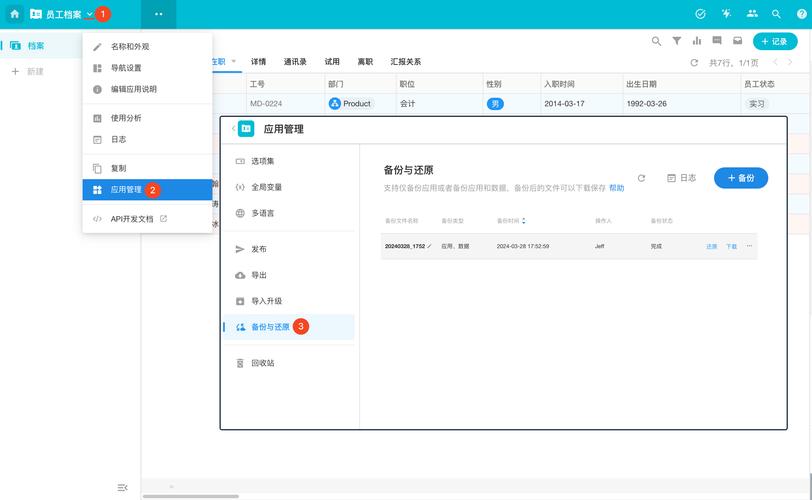The image size is (812, 500).
Task: Click the lightning workflow icon in the header
Action: click(x=726, y=14)
